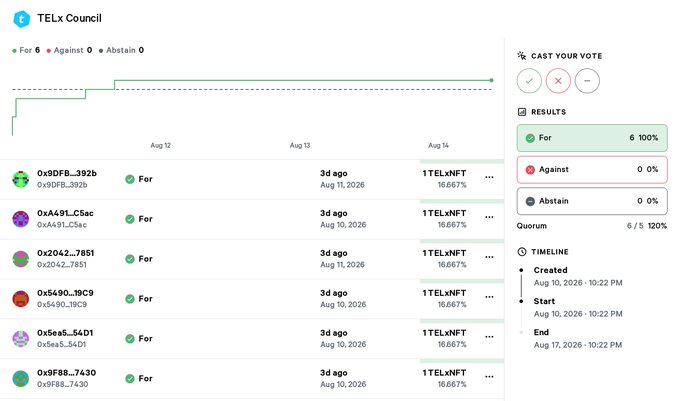Click the Results chart icon
This screenshot has width=680, height=401.
522,112
